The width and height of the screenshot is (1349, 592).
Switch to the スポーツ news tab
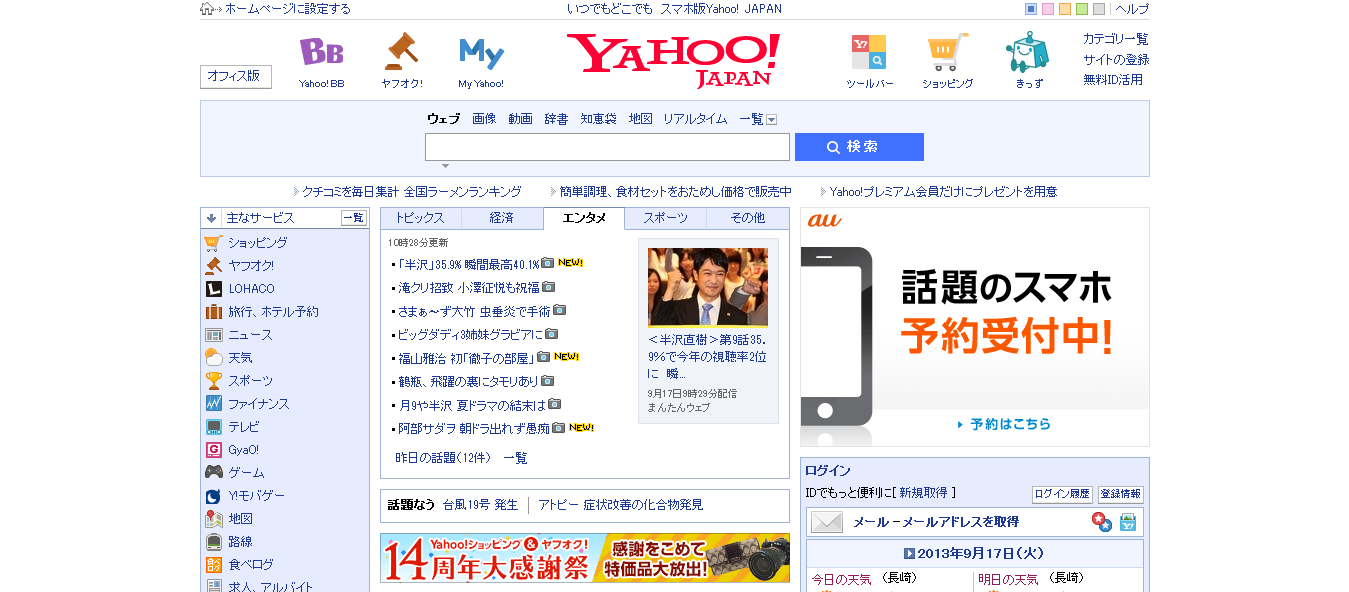coord(665,218)
